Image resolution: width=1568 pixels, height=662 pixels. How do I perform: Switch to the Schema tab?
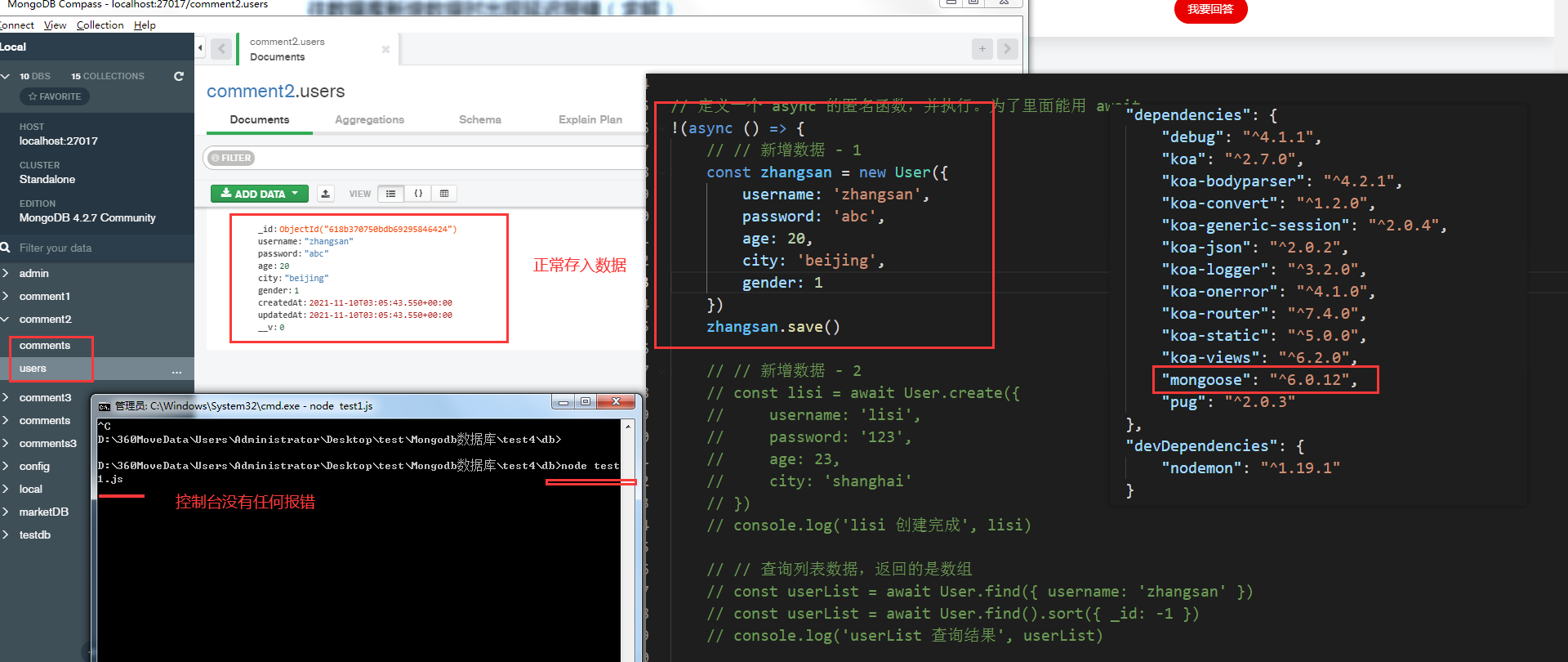point(480,119)
